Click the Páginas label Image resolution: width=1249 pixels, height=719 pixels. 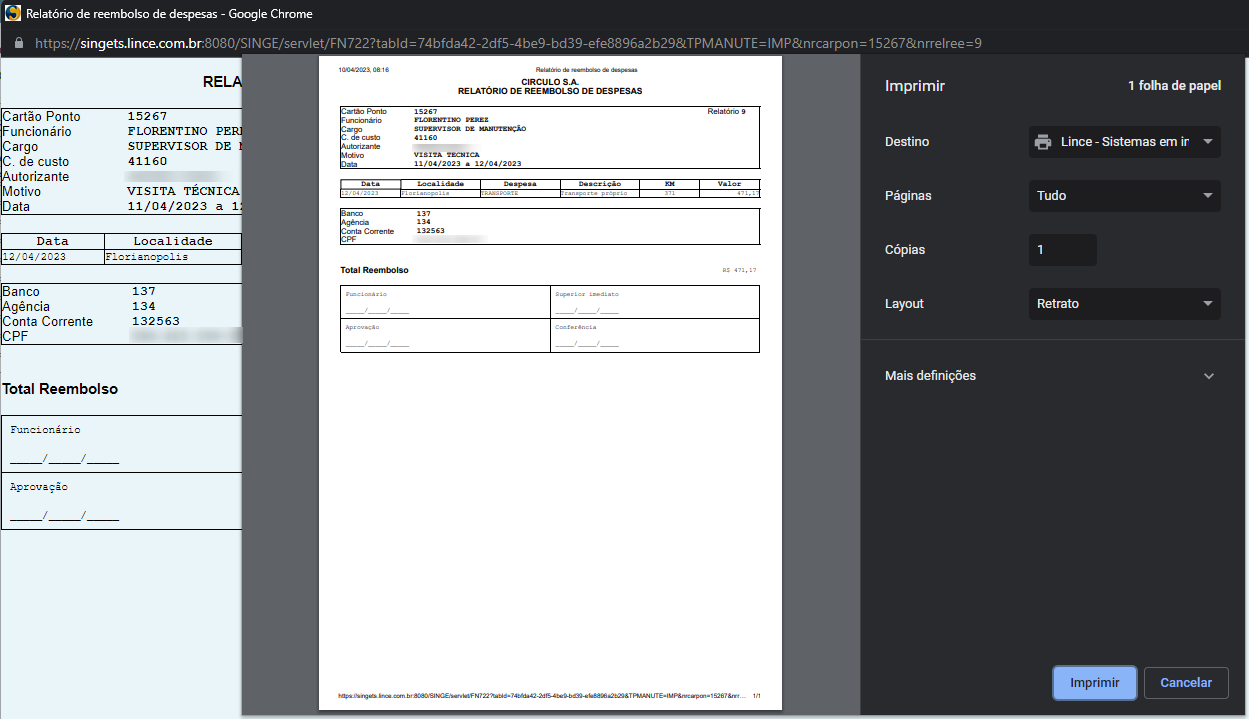click(x=908, y=196)
